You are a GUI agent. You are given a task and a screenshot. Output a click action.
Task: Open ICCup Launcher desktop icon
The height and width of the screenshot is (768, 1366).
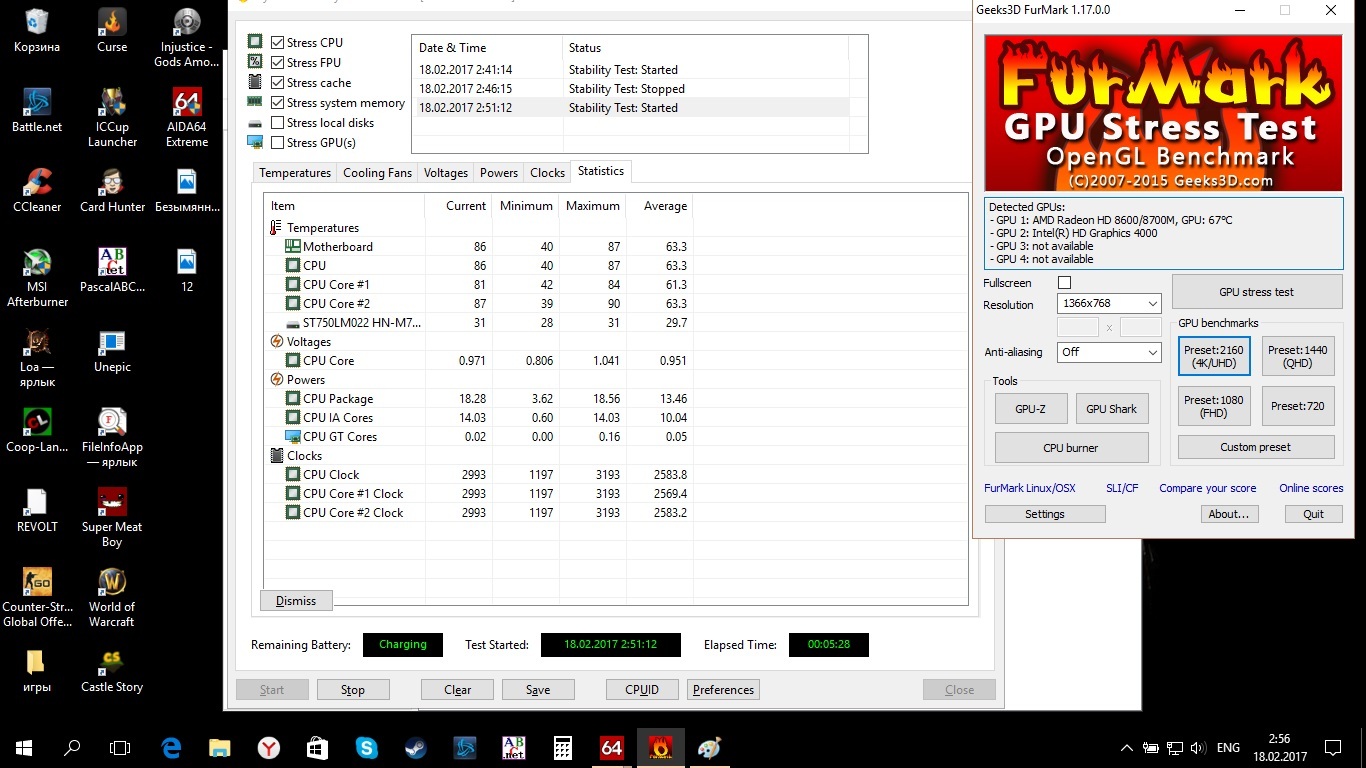(112, 117)
